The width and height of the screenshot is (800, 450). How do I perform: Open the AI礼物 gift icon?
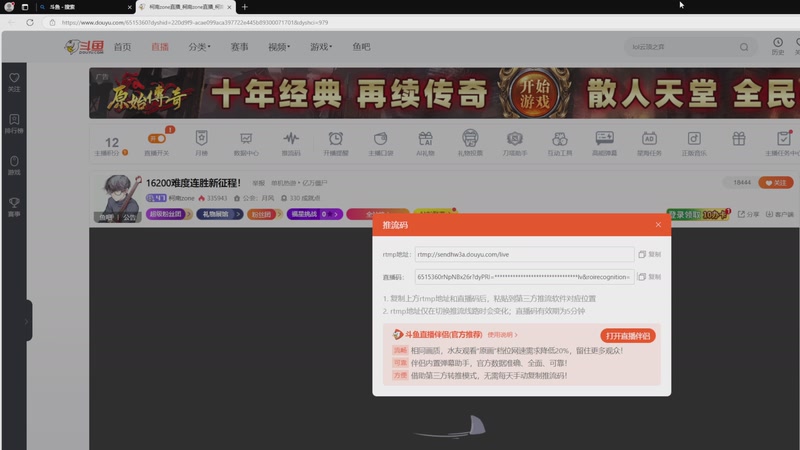pos(425,143)
